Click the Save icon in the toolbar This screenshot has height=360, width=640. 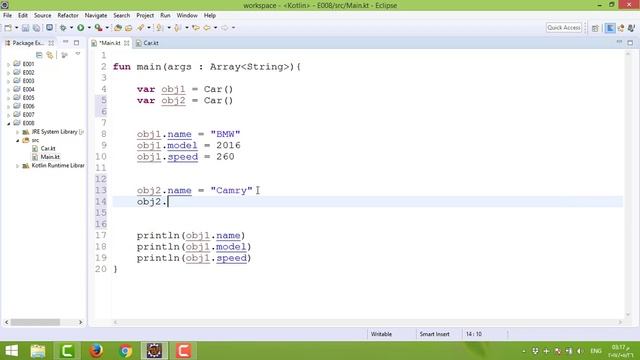pos(25,28)
